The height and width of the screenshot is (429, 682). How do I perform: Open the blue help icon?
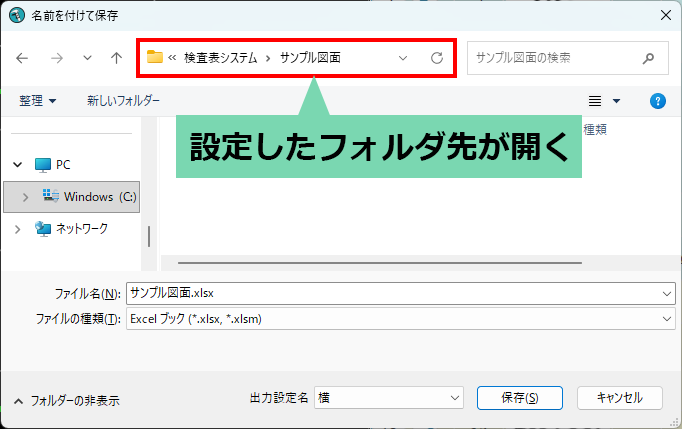coord(658,101)
